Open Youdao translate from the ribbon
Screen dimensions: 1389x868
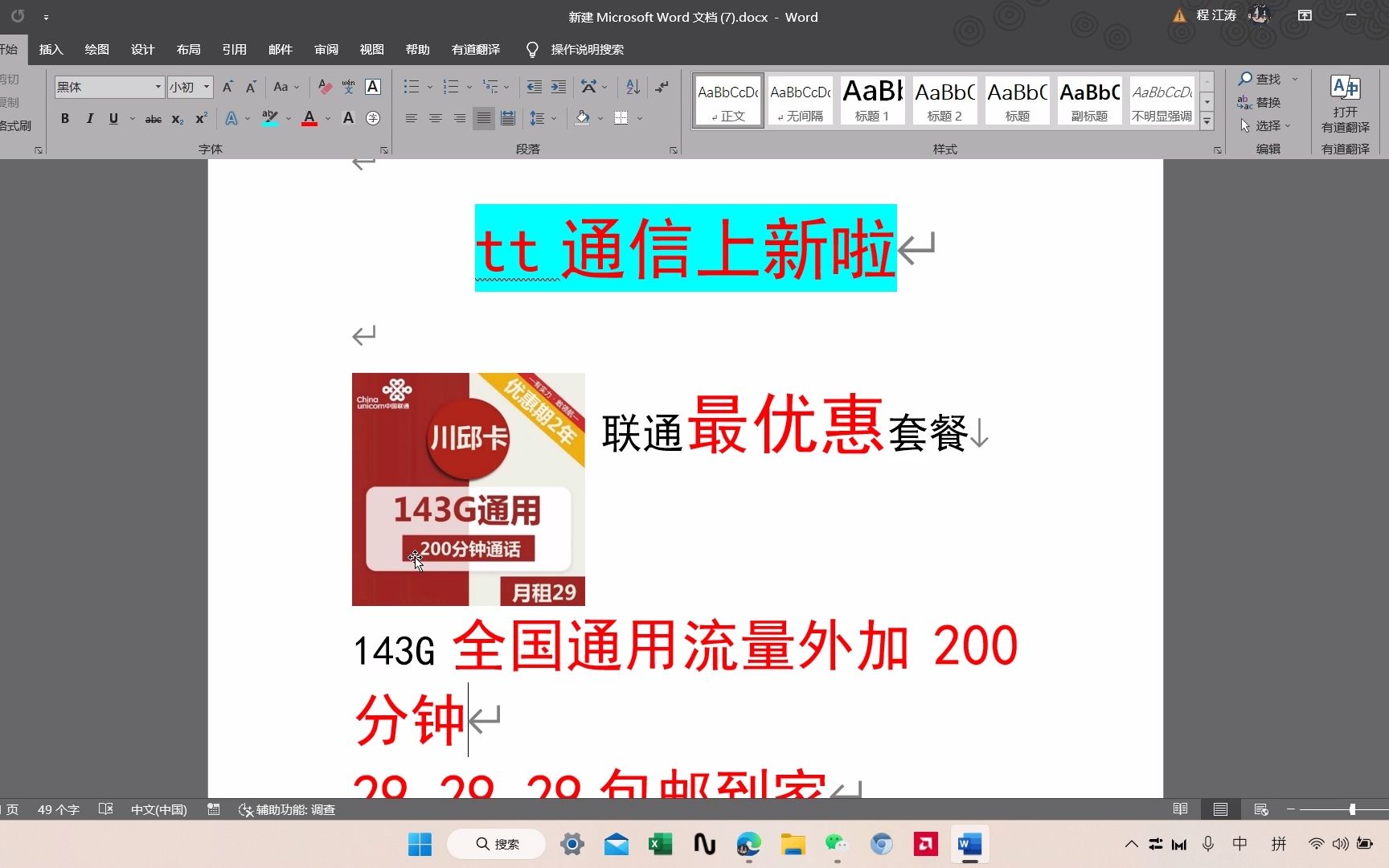[x=1345, y=104]
